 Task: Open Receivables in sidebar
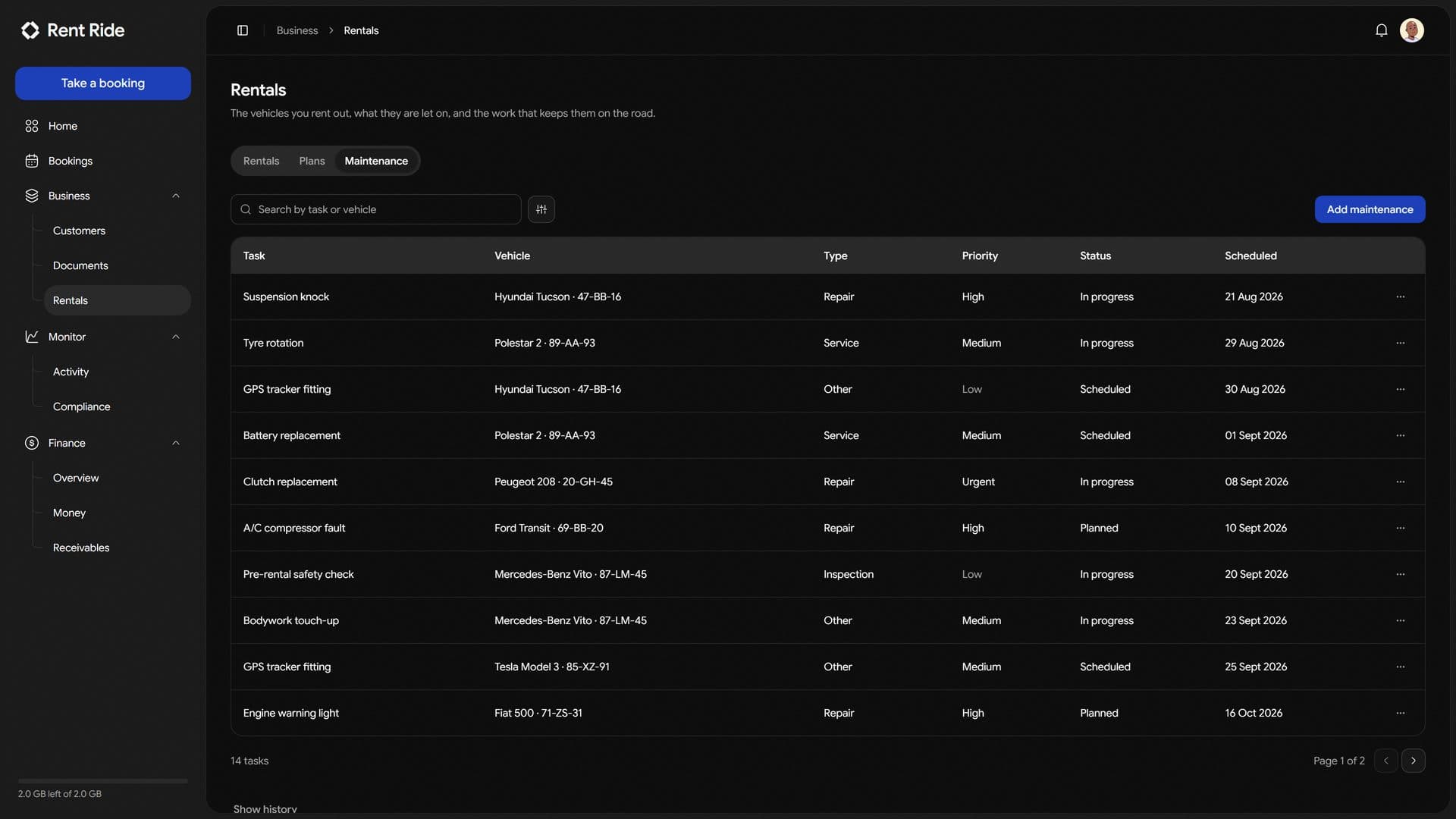[x=117, y=548]
